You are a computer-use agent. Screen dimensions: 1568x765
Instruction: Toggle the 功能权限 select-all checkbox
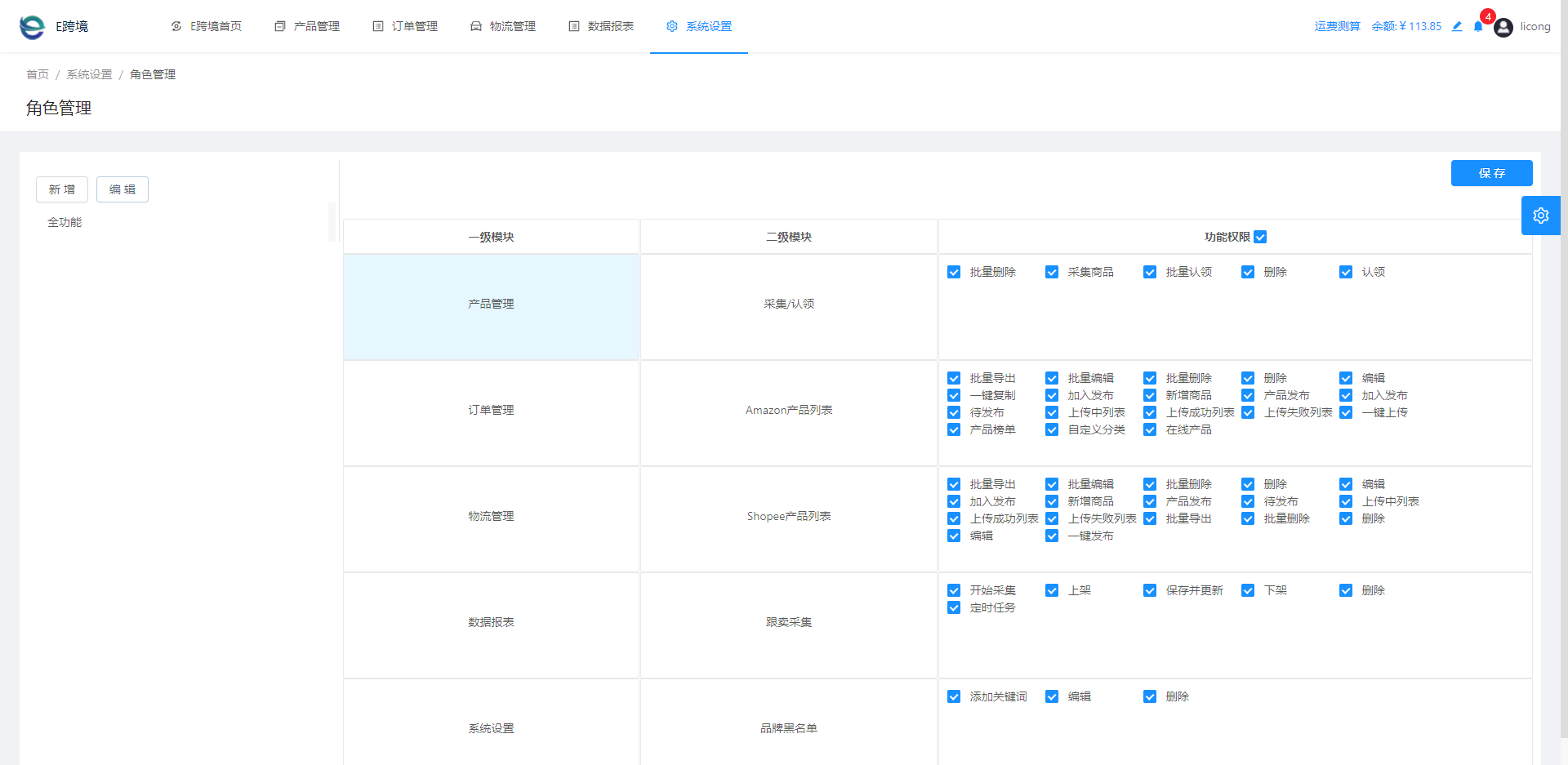pos(1260,237)
